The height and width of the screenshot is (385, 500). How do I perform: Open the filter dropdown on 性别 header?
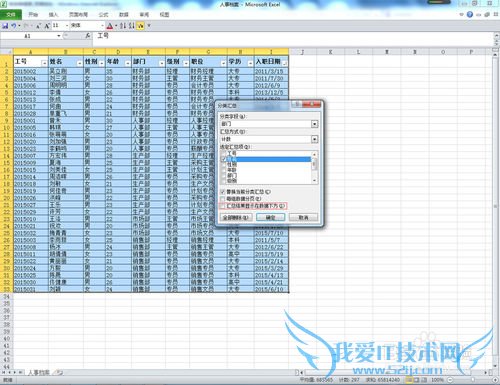(x=102, y=63)
